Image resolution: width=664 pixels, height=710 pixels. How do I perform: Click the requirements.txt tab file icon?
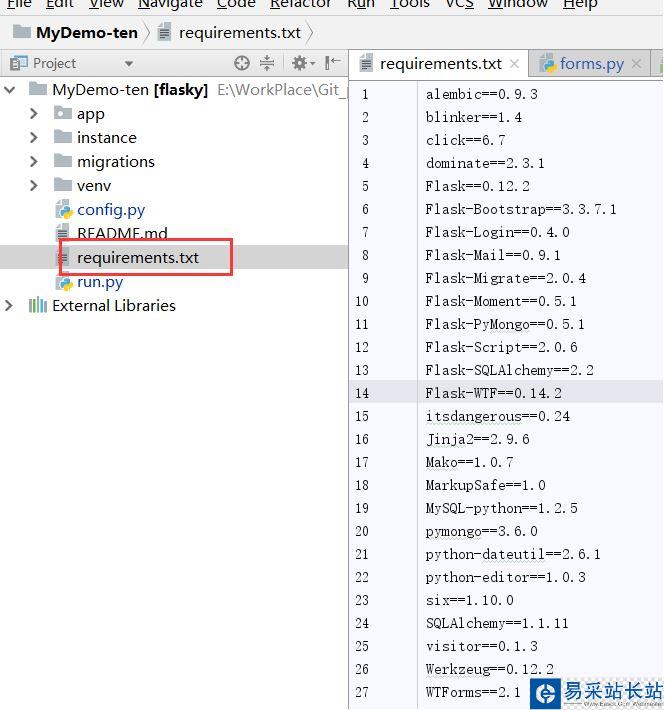point(366,63)
